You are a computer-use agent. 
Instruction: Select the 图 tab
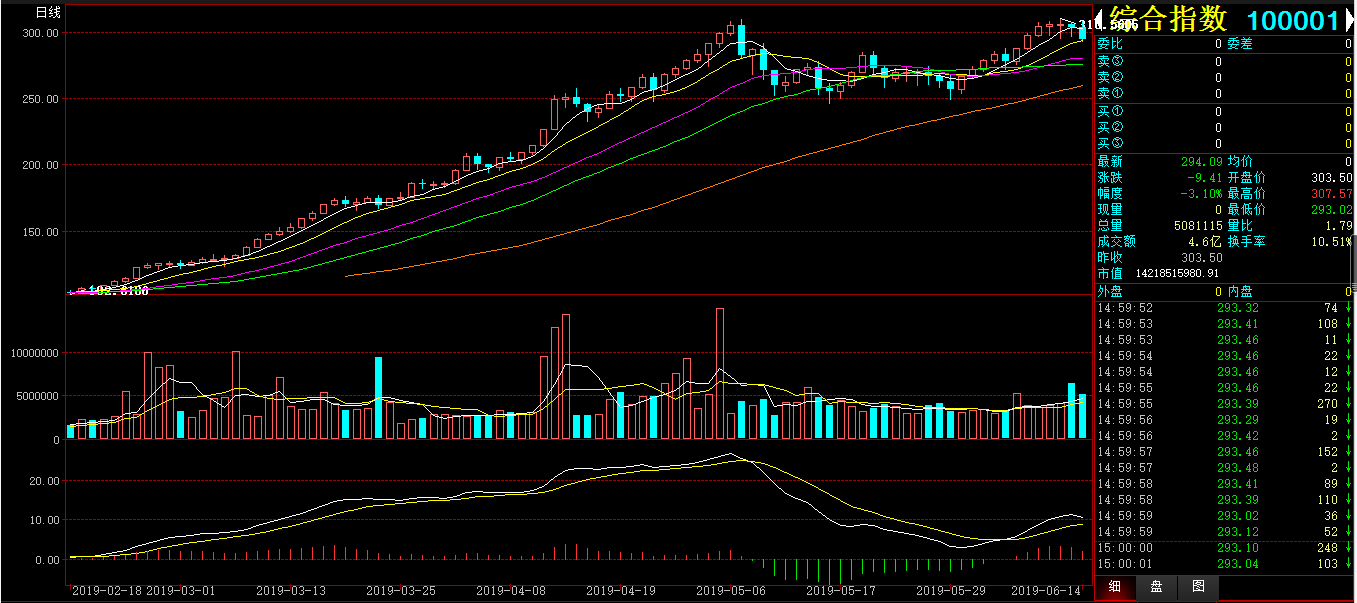1198,588
